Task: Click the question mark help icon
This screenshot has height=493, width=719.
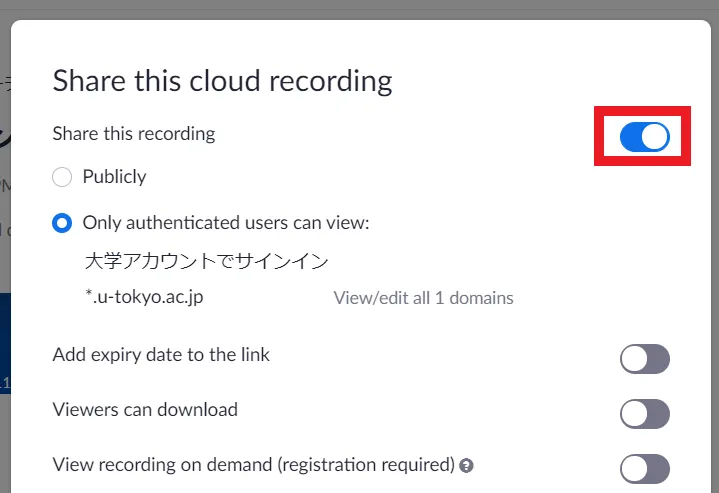Action: pyautogui.click(x=466, y=466)
